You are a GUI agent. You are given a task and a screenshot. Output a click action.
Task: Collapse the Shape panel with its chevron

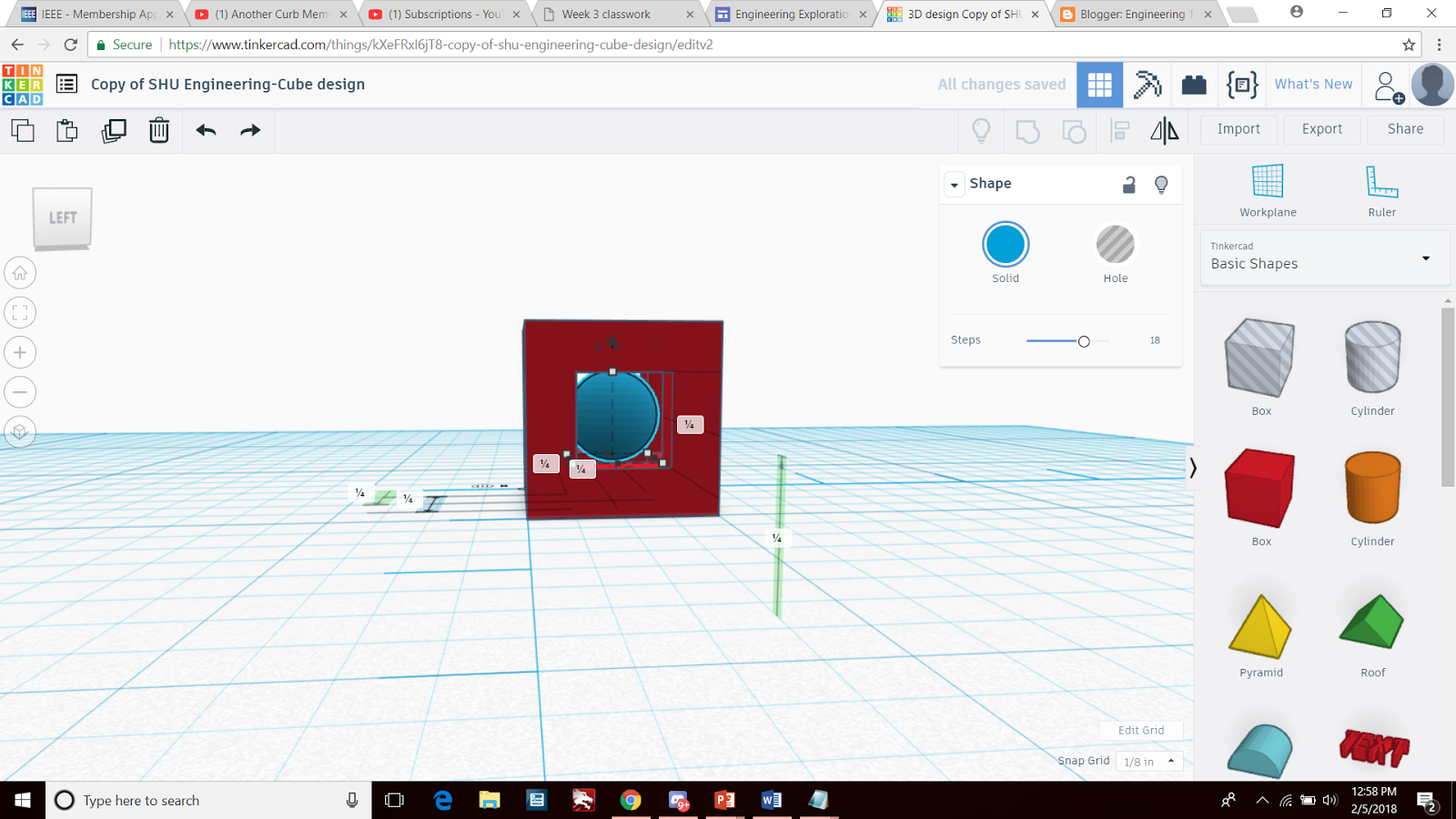[954, 184]
